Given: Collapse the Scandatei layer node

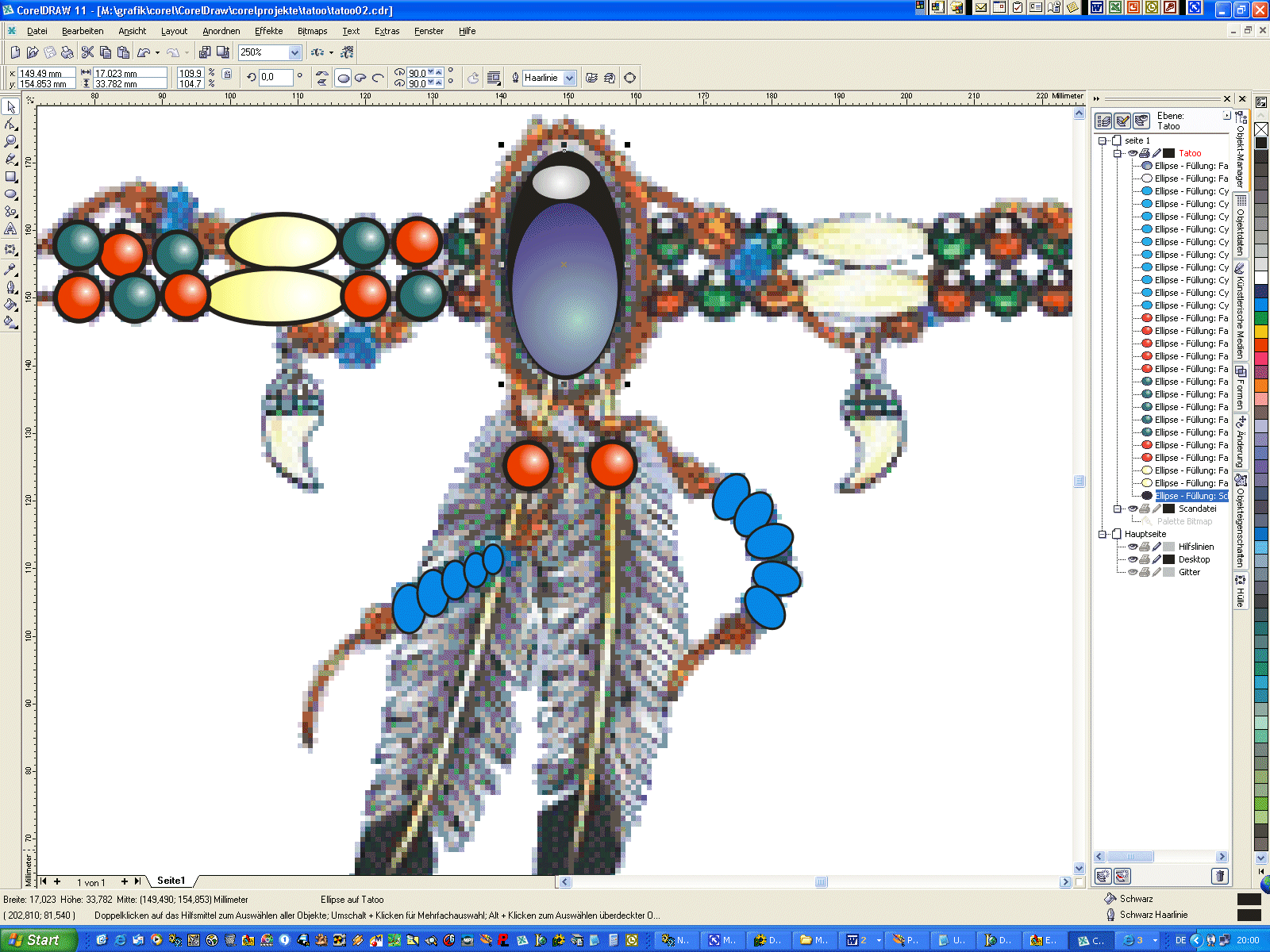Looking at the screenshot, I should tap(1118, 509).
